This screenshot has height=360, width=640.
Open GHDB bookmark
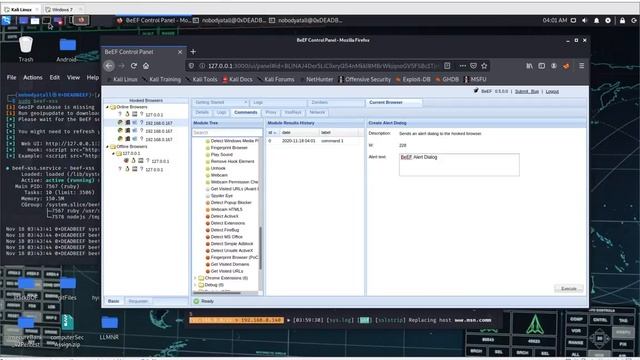coord(447,79)
